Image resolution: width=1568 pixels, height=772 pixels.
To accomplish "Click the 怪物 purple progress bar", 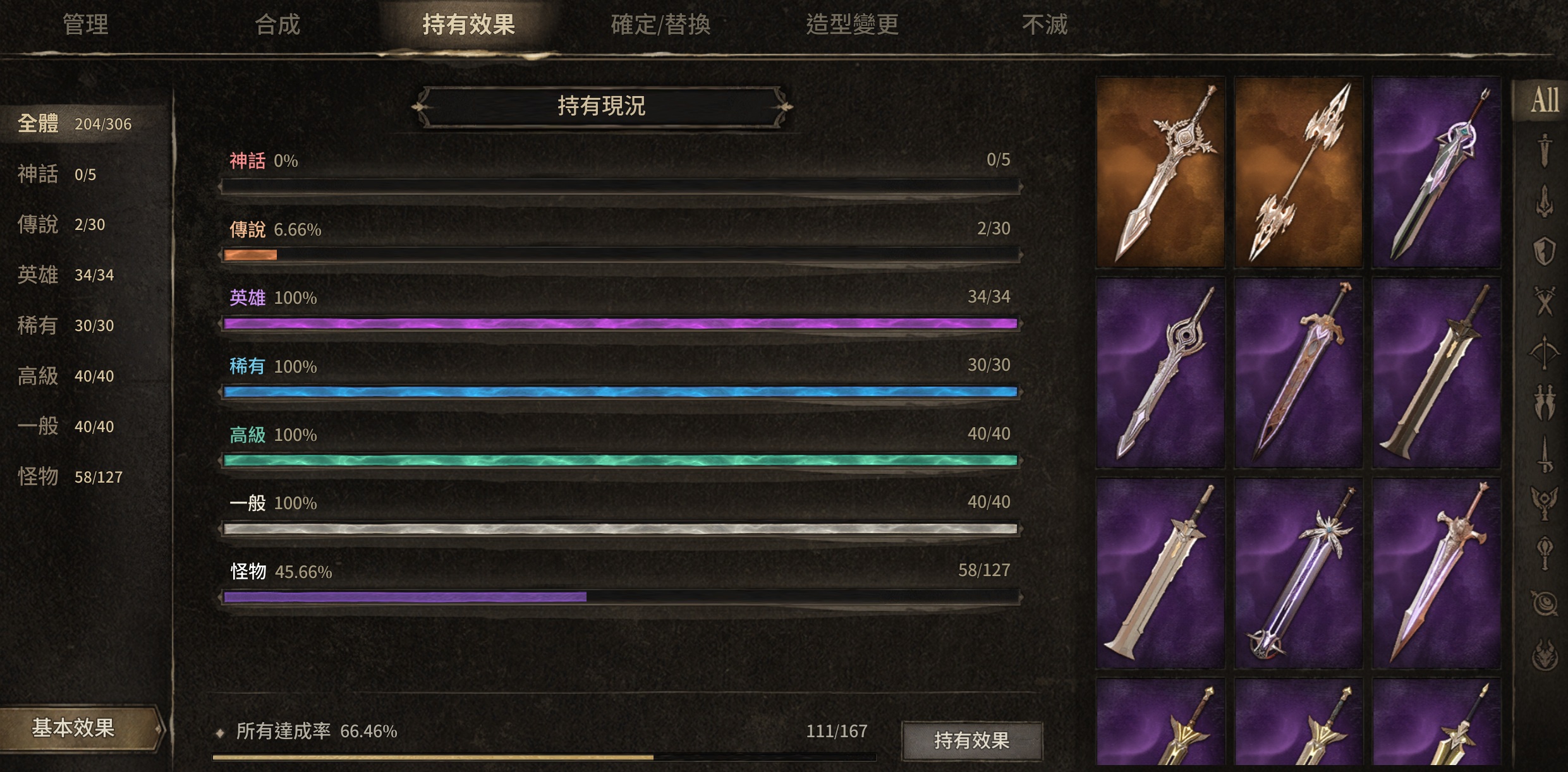I will point(620,596).
